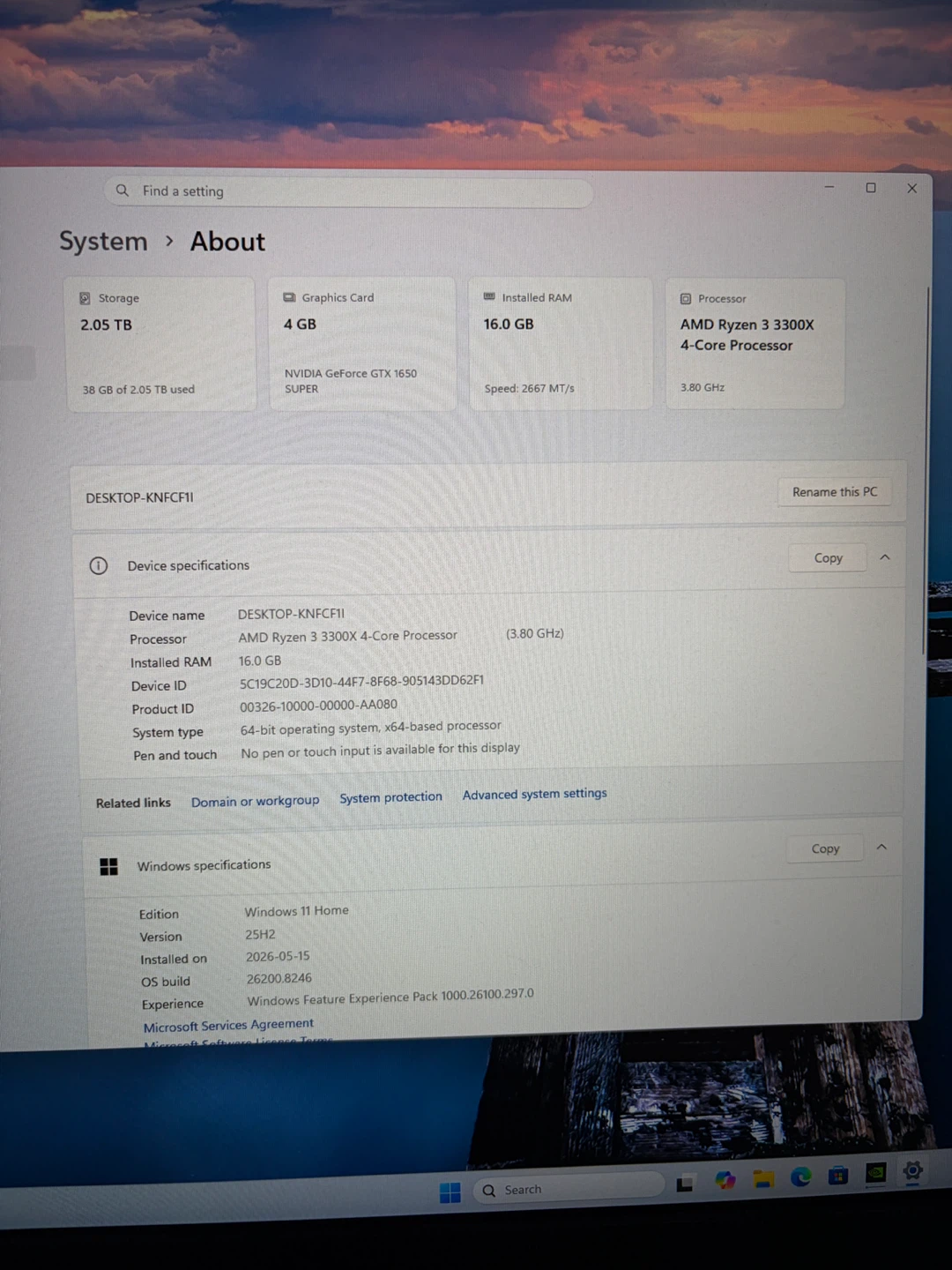Image resolution: width=952 pixels, height=1270 pixels.
Task: Click the Device specifications info icon
Action: coord(99,565)
